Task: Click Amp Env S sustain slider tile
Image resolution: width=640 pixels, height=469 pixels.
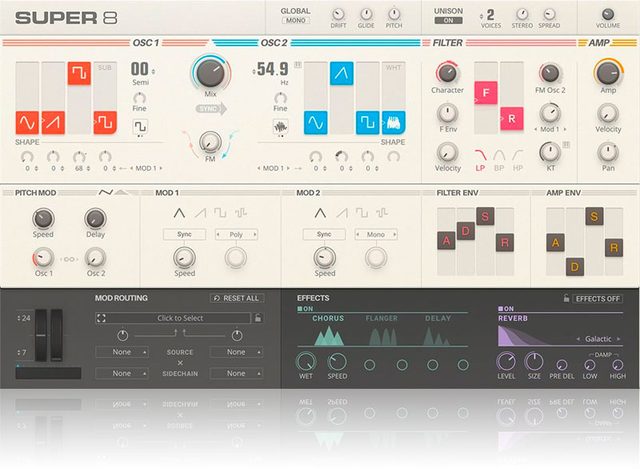Action: click(594, 216)
